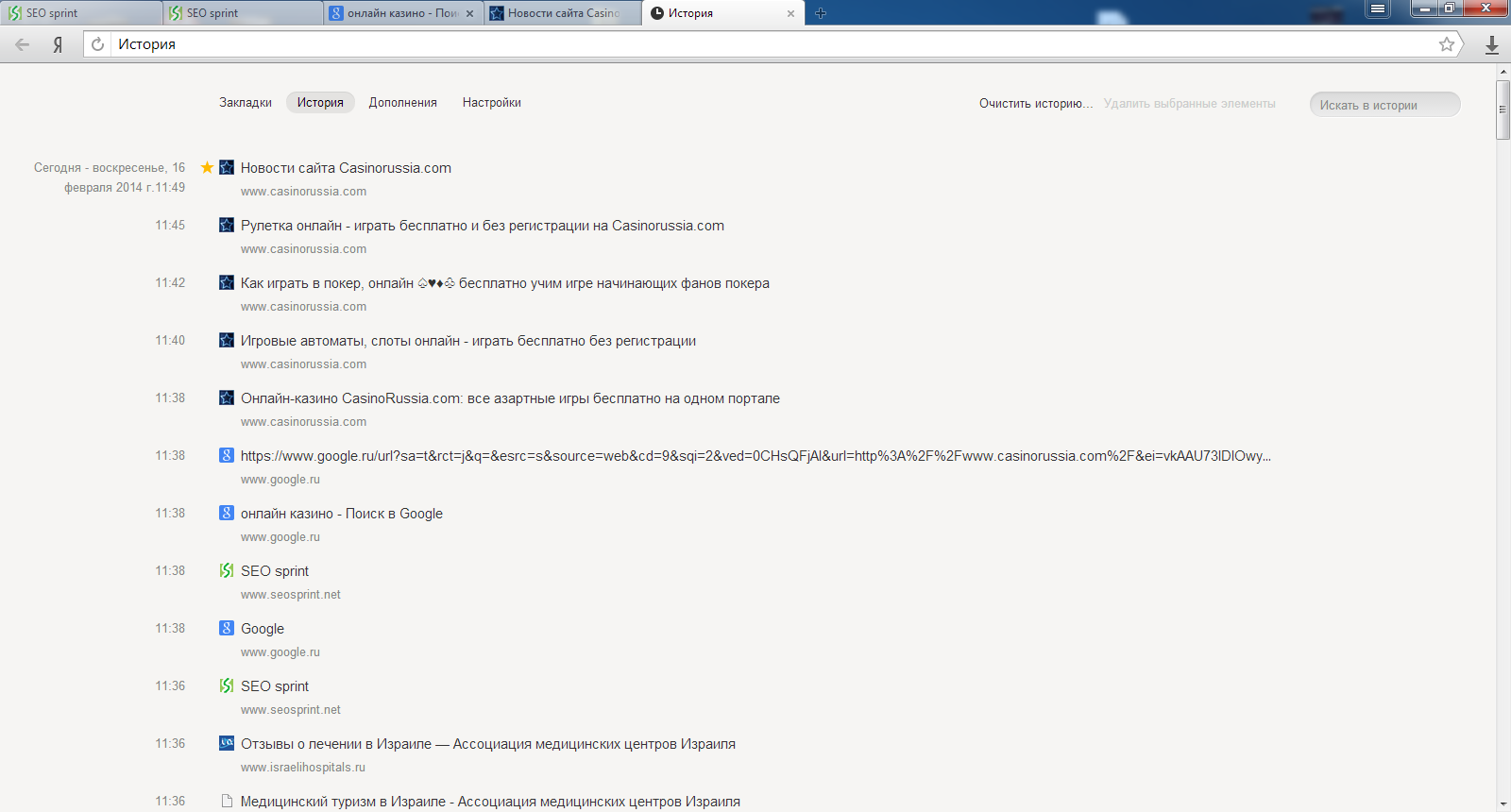Open the Настройки section
The image size is (1511, 812).
pyautogui.click(x=492, y=103)
